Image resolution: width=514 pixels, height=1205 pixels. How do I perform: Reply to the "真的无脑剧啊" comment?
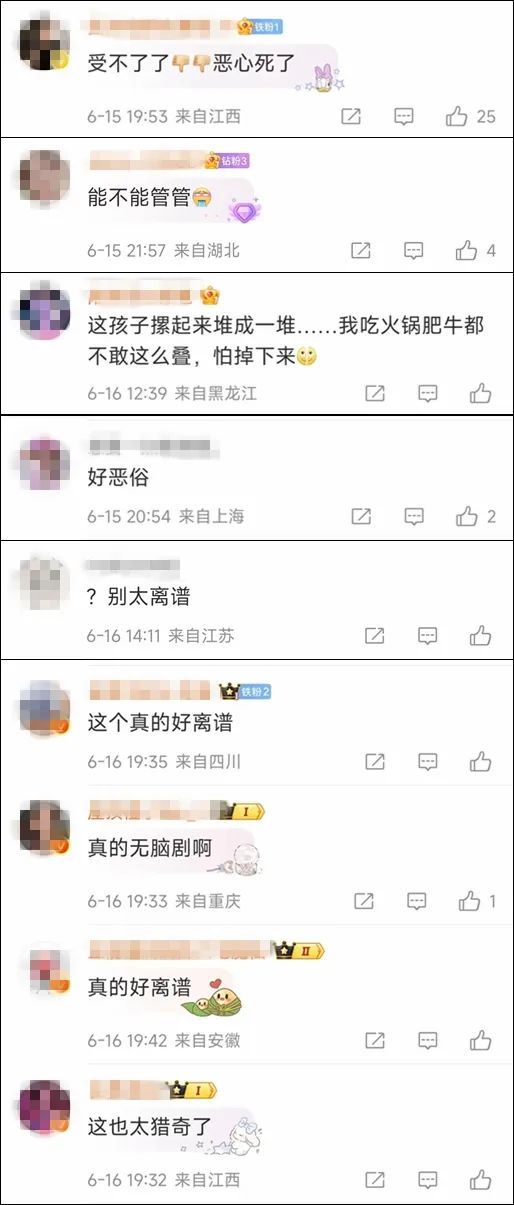417,901
